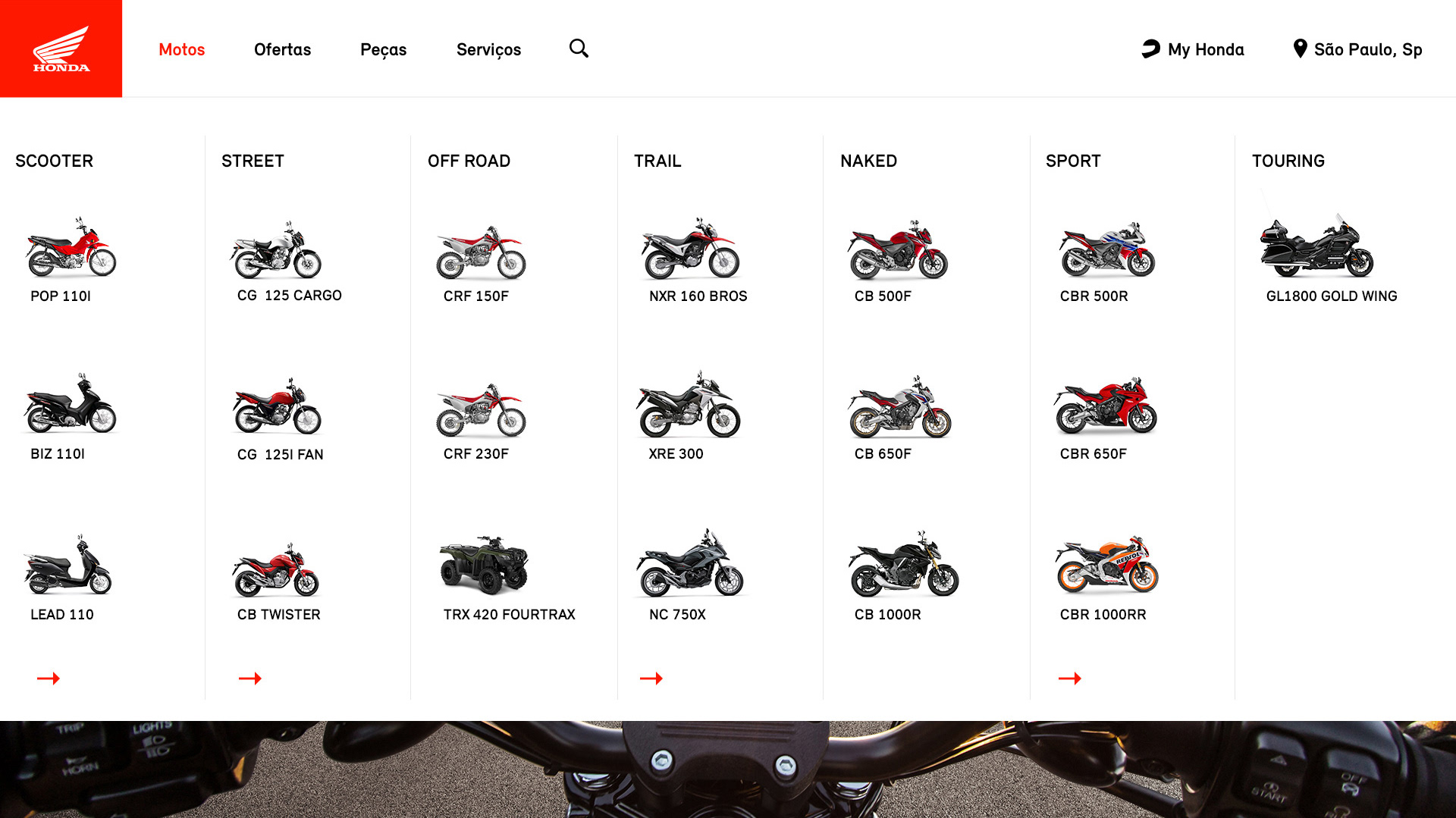Select the NC 750X image
This screenshot has width=1456, height=818.
(x=690, y=563)
